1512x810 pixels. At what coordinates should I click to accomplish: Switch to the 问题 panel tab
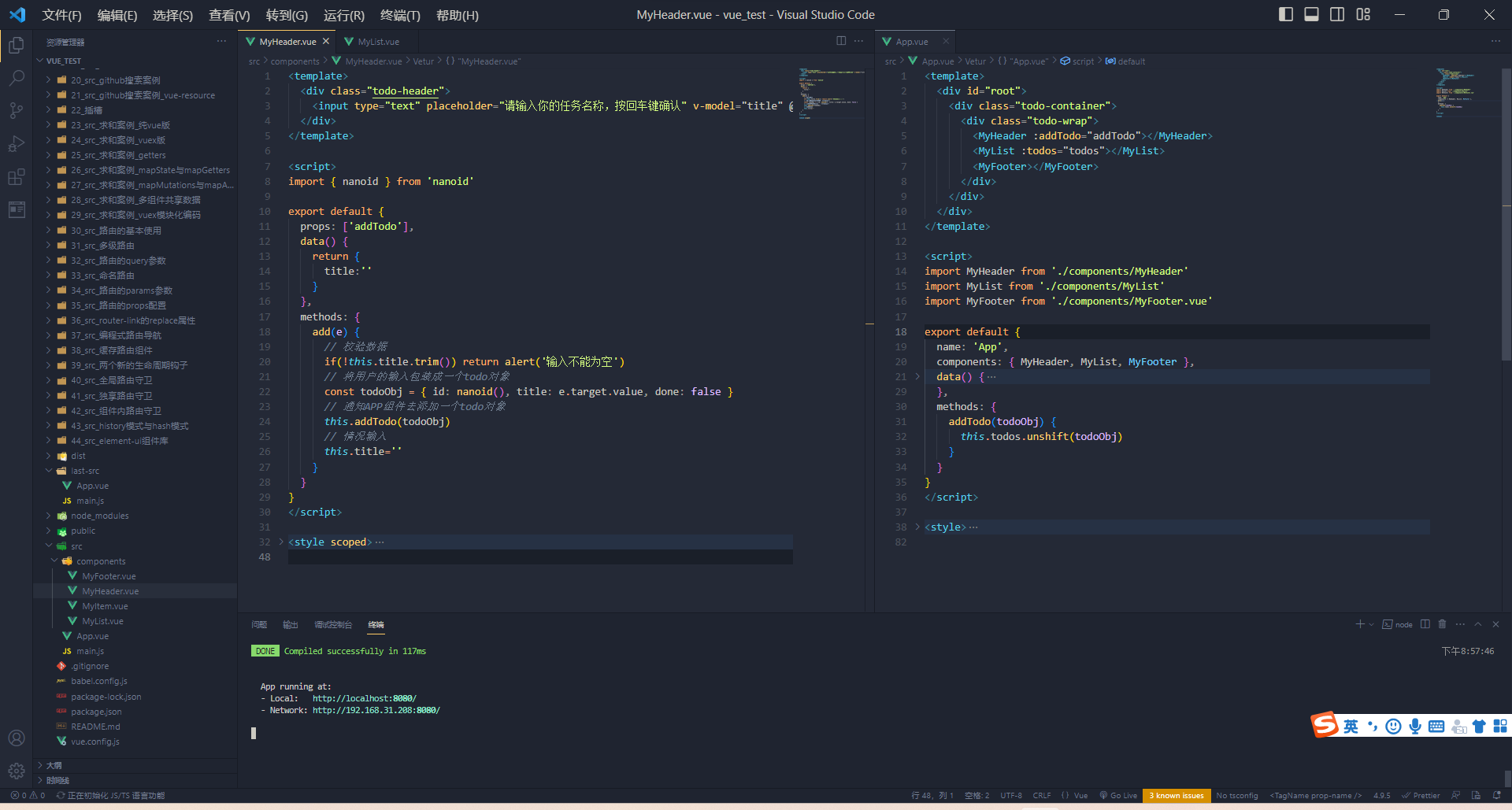259,624
